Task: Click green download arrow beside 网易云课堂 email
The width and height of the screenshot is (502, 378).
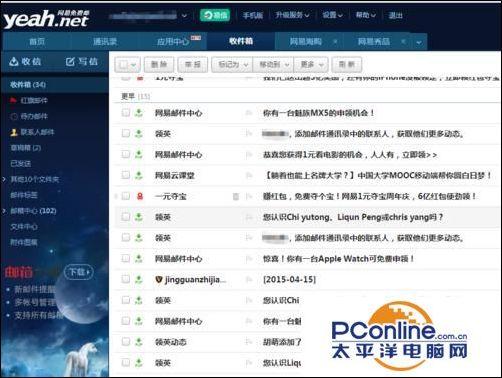Action: click(139, 175)
